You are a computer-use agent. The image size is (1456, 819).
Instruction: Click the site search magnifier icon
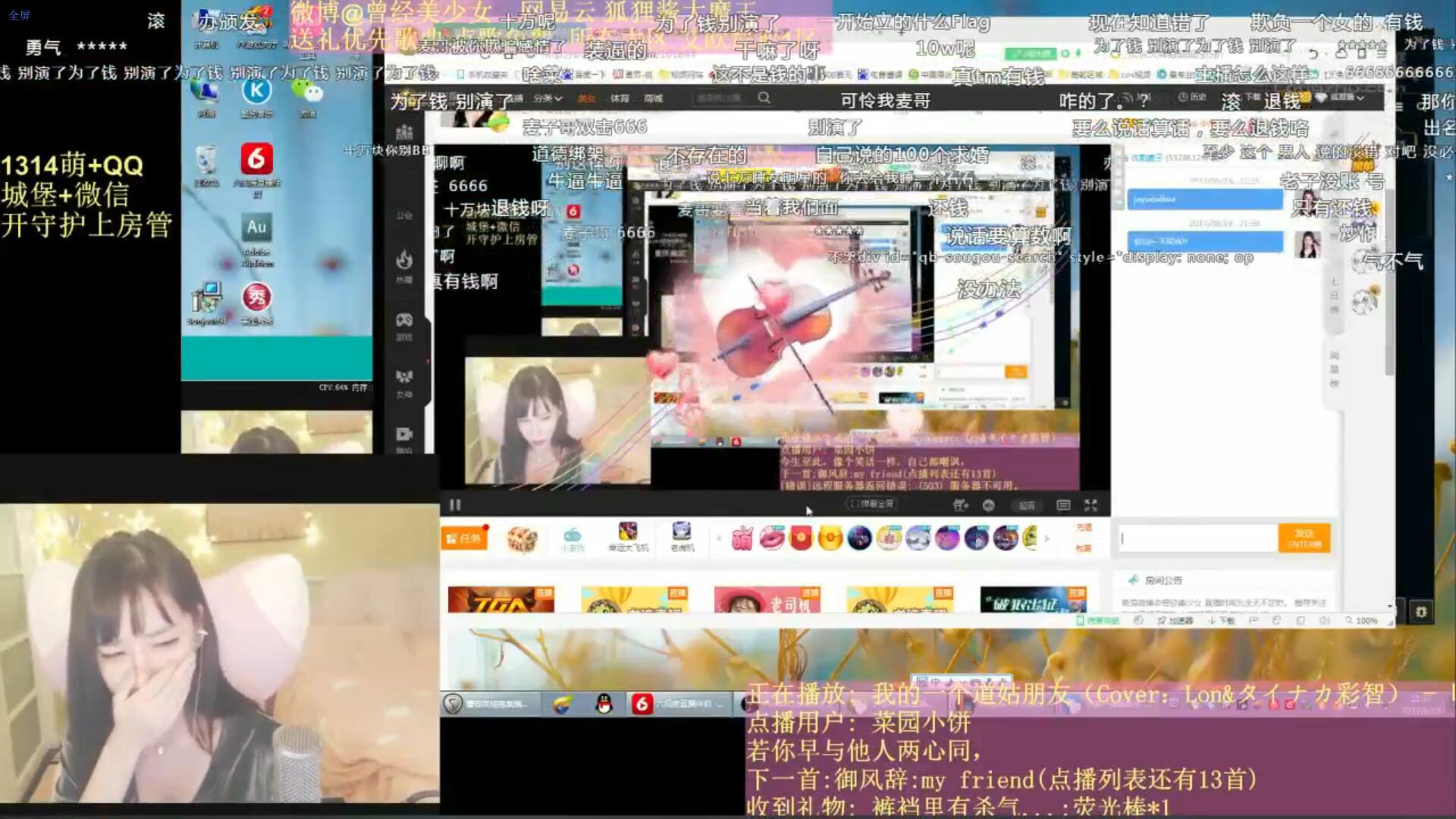(x=764, y=98)
